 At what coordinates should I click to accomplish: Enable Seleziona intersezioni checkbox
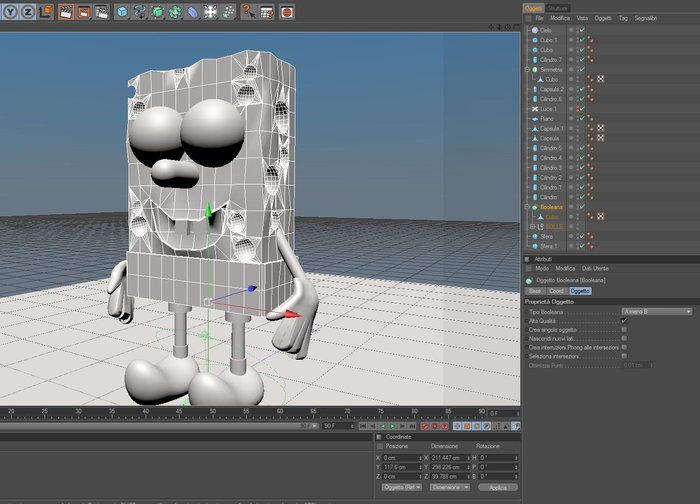(624, 356)
